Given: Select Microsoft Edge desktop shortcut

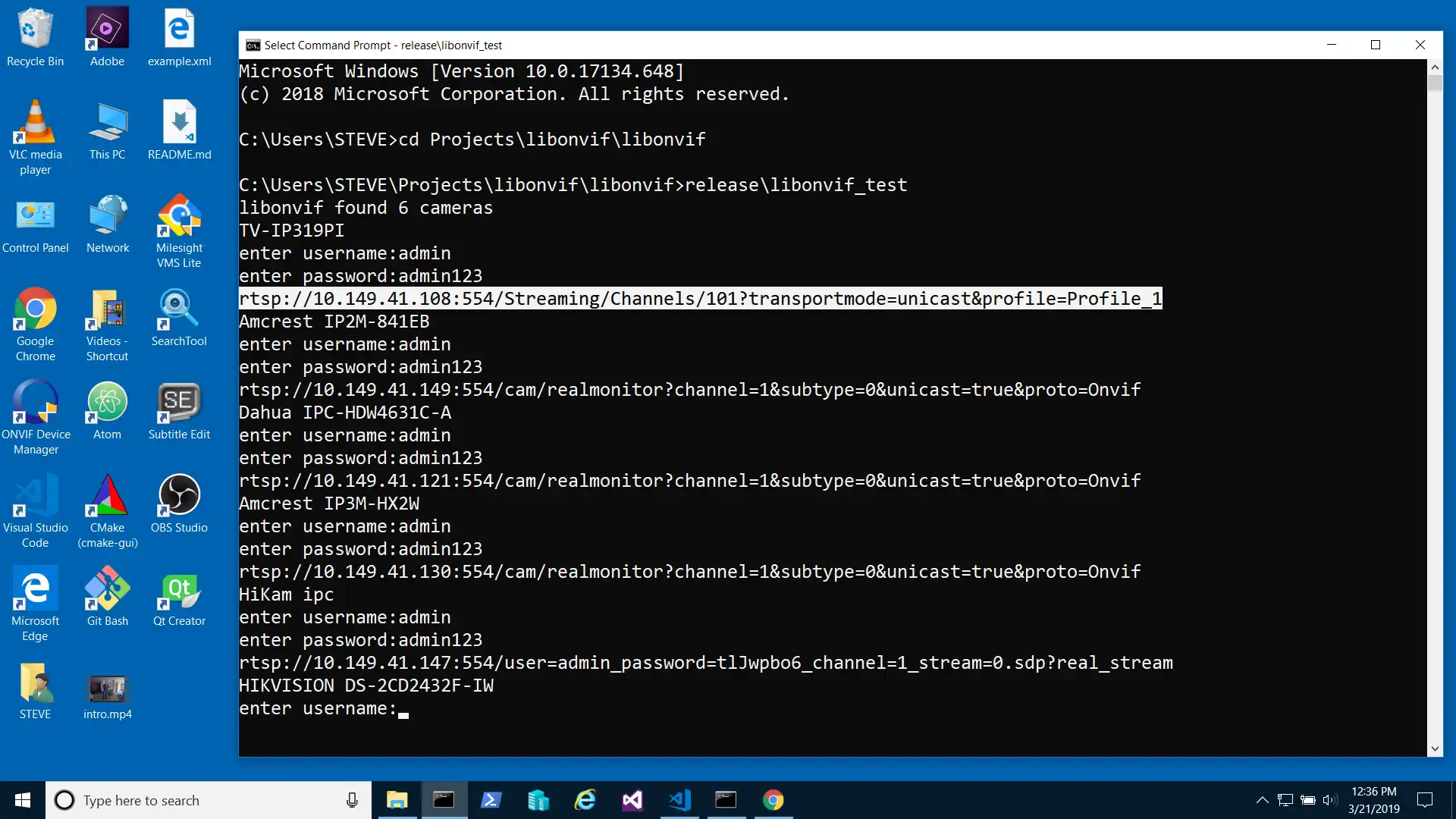Looking at the screenshot, I should pos(35,604).
